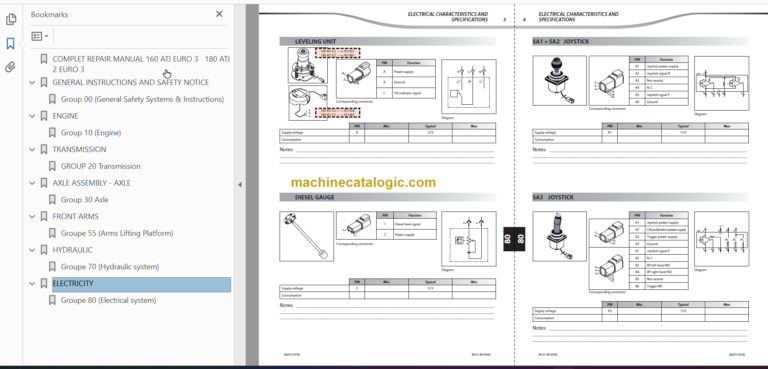
Task: Click bookmark icon beside GENERAL INSTRUCTIONS
Action: point(44,83)
